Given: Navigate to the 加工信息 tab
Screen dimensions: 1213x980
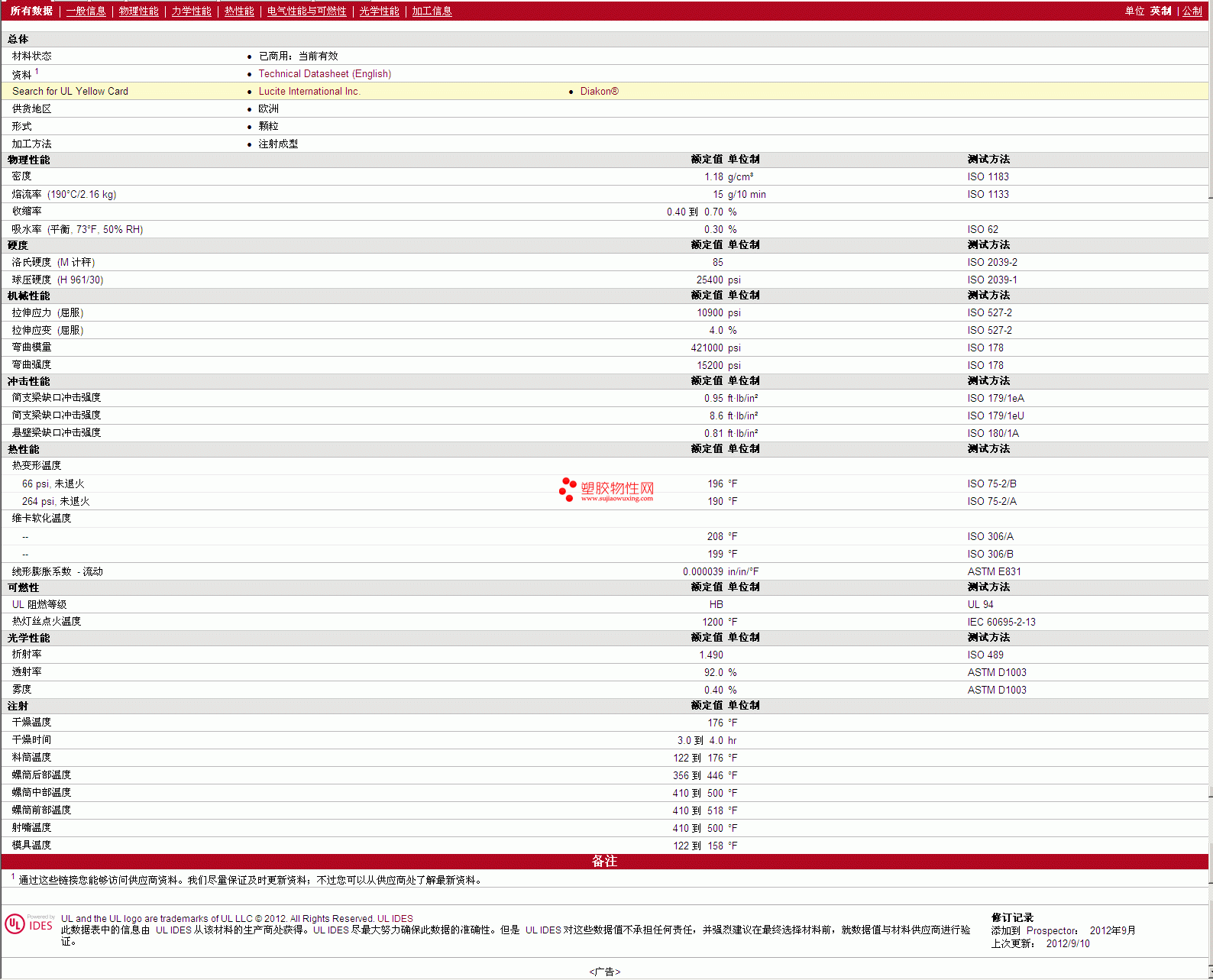Looking at the screenshot, I should click(432, 11).
